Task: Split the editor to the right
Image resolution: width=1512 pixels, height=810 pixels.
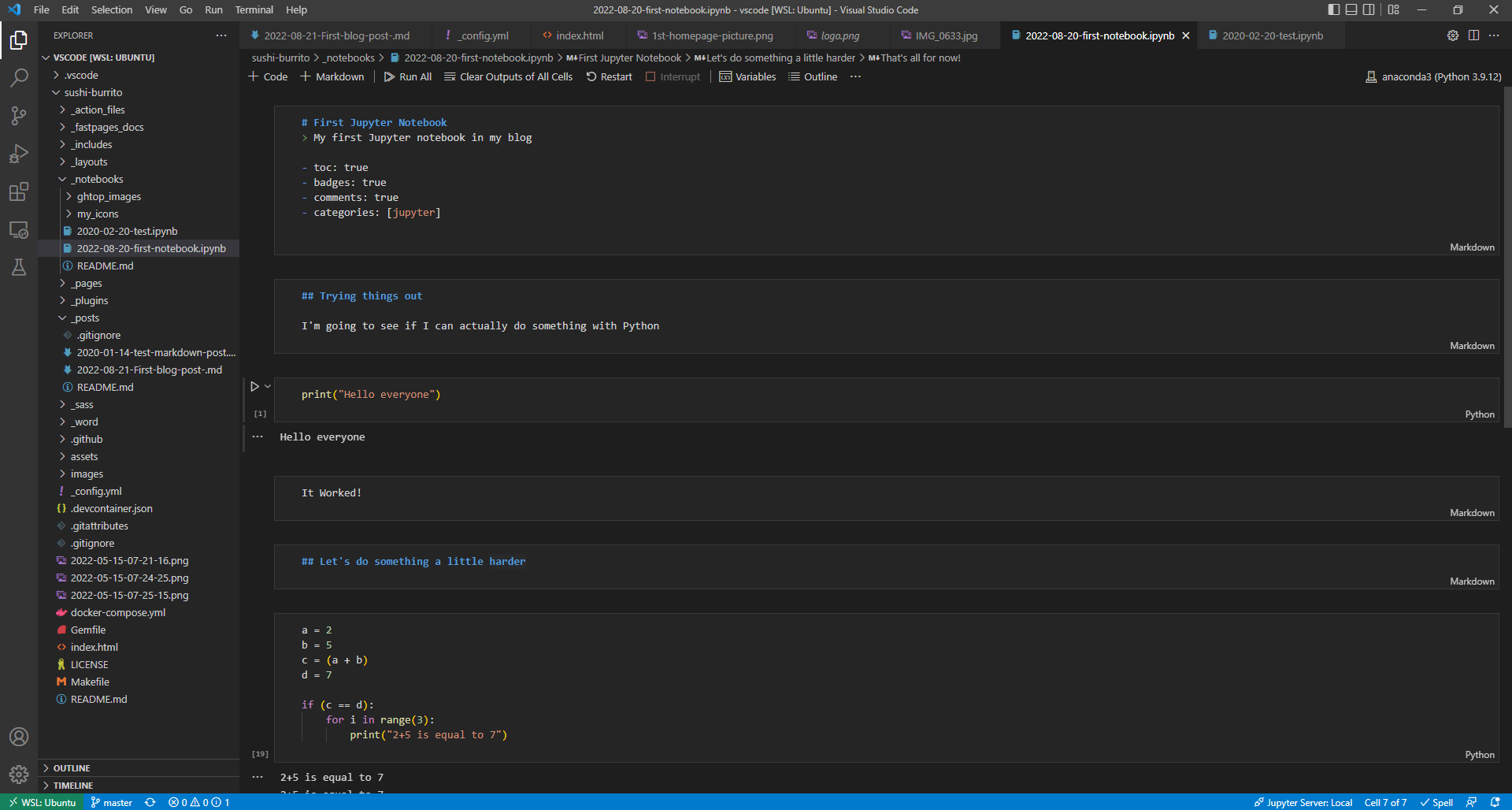Action: [x=1473, y=35]
